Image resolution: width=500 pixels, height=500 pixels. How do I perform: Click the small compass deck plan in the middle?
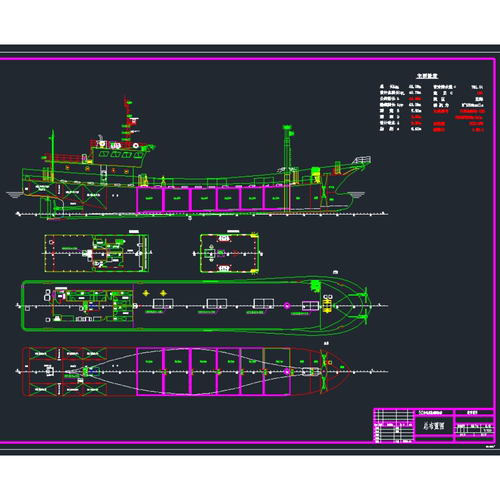229,254
